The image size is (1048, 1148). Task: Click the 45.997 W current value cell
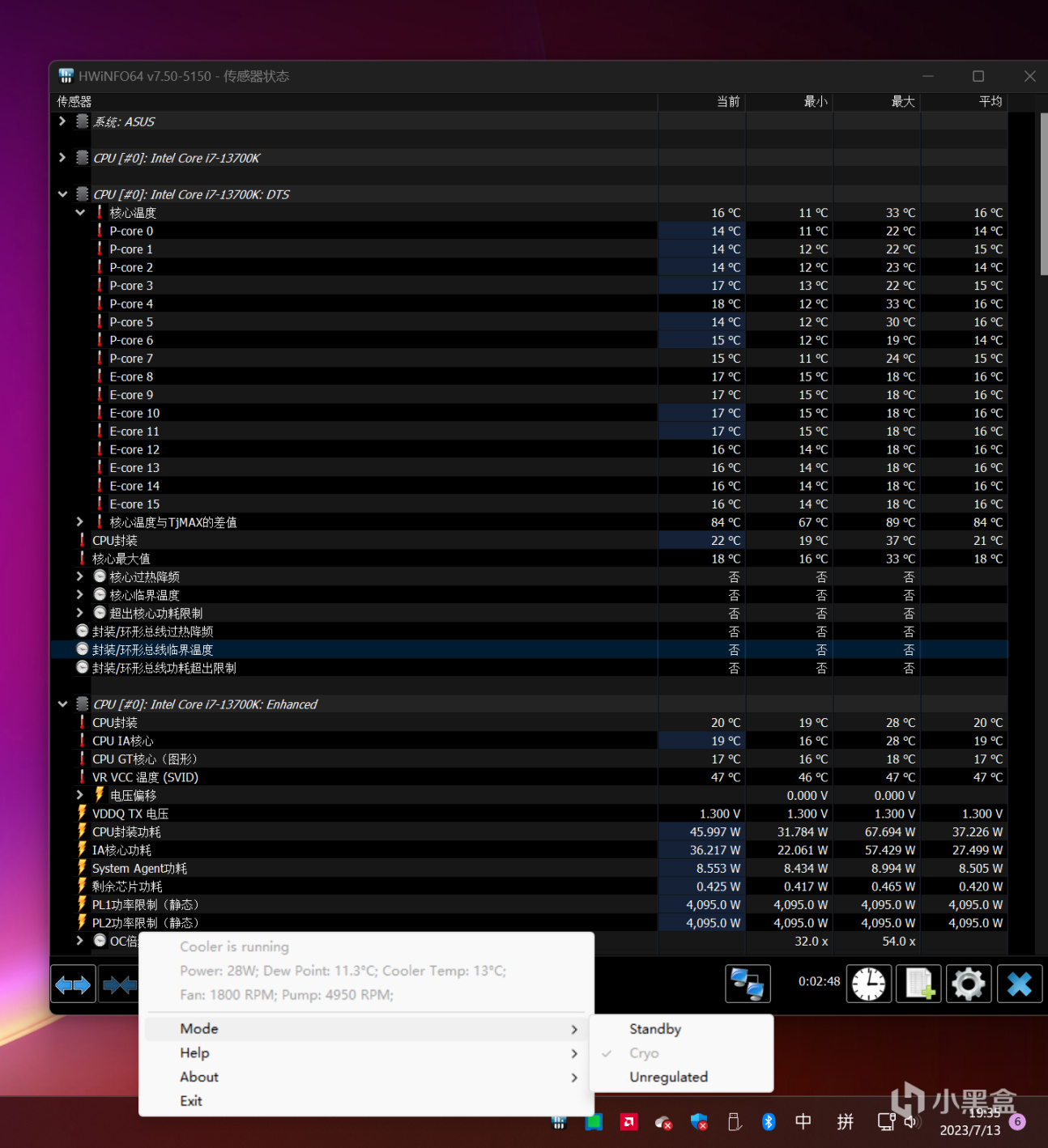(702, 832)
